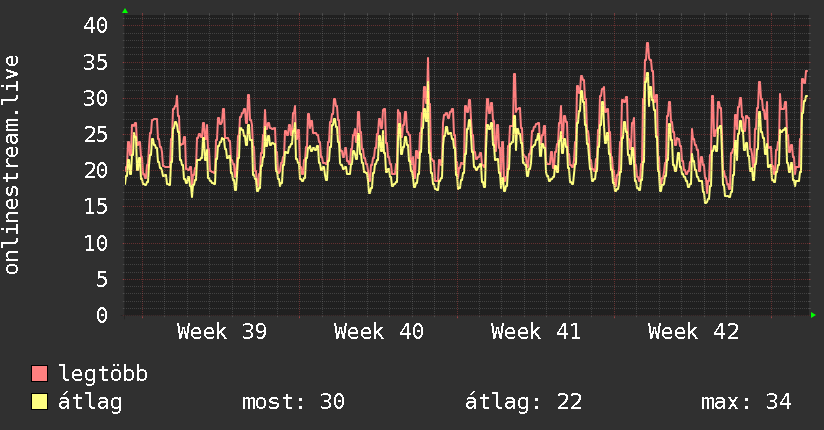The width and height of the screenshot is (824, 430).
Task: Click the 'most: 30' current value text
Action: pyautogui.click(x=293, y=402)
